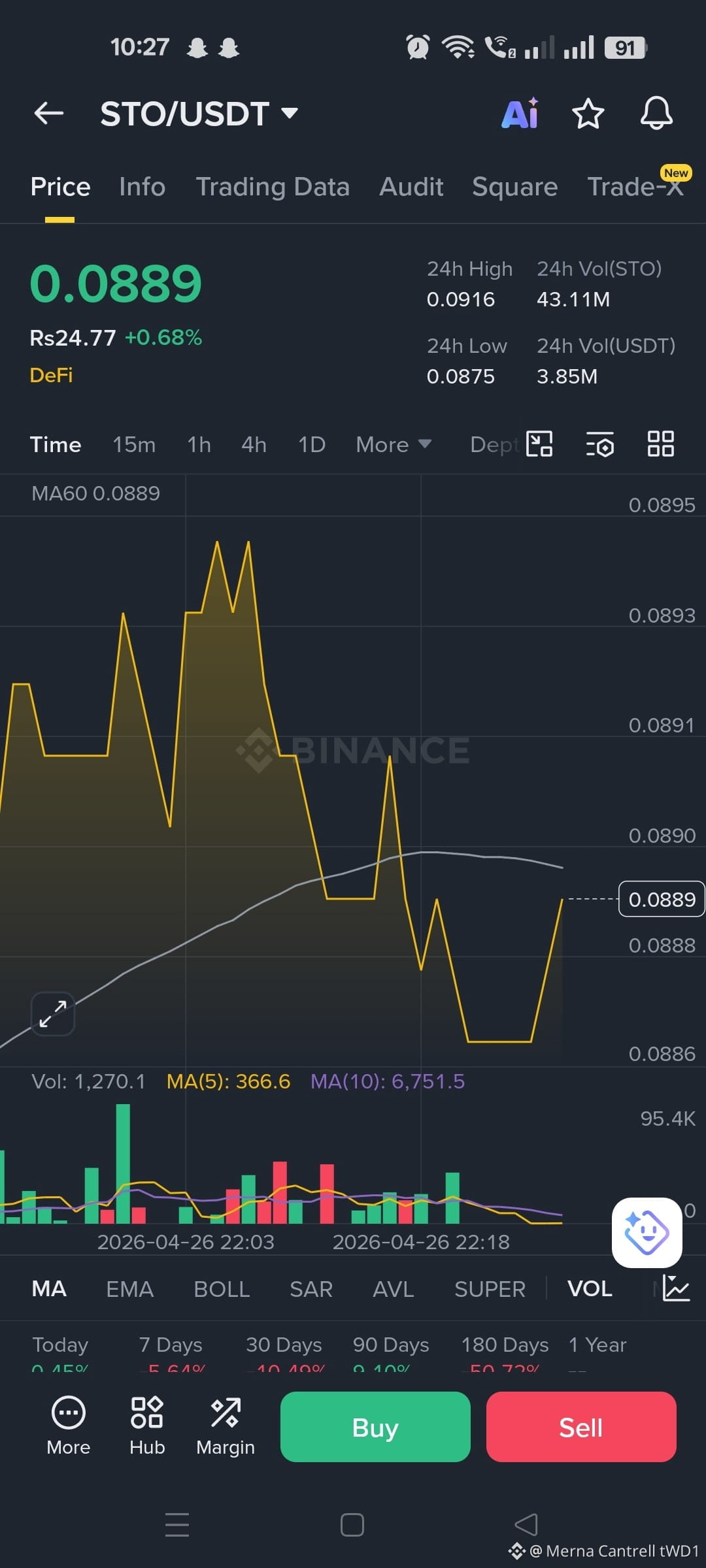Image resolution: width=706 pixels, height=1568 pixels.
Task: Open the STO/USDT pair selector dropdown
Action: [199, 114]
